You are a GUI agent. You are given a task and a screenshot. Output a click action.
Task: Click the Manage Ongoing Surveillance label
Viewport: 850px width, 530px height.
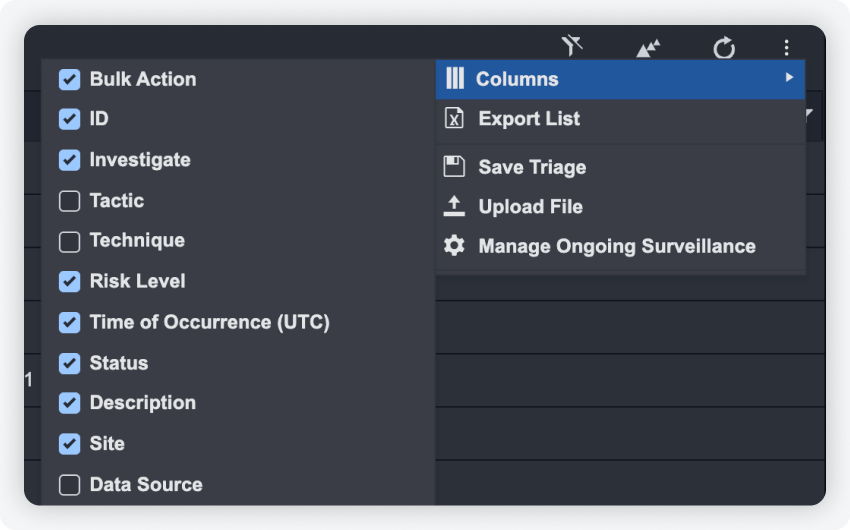click(616, 246)
